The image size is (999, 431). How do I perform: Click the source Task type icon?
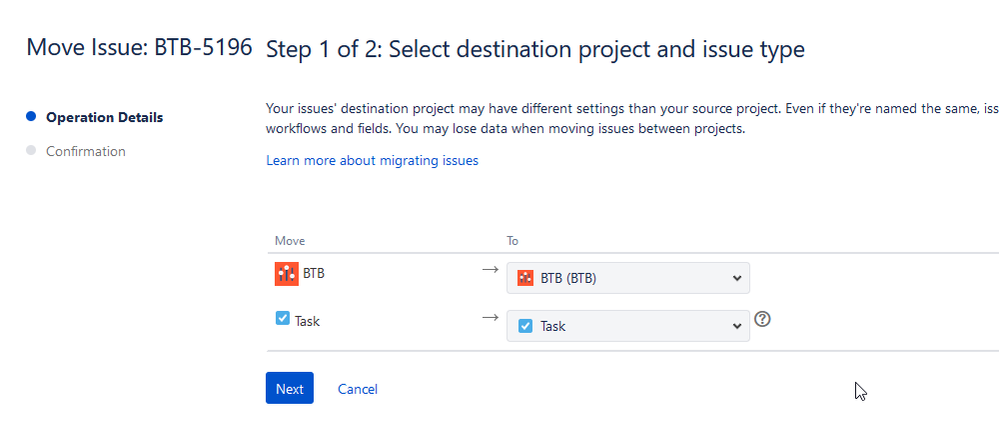click(x=283, y=318)
